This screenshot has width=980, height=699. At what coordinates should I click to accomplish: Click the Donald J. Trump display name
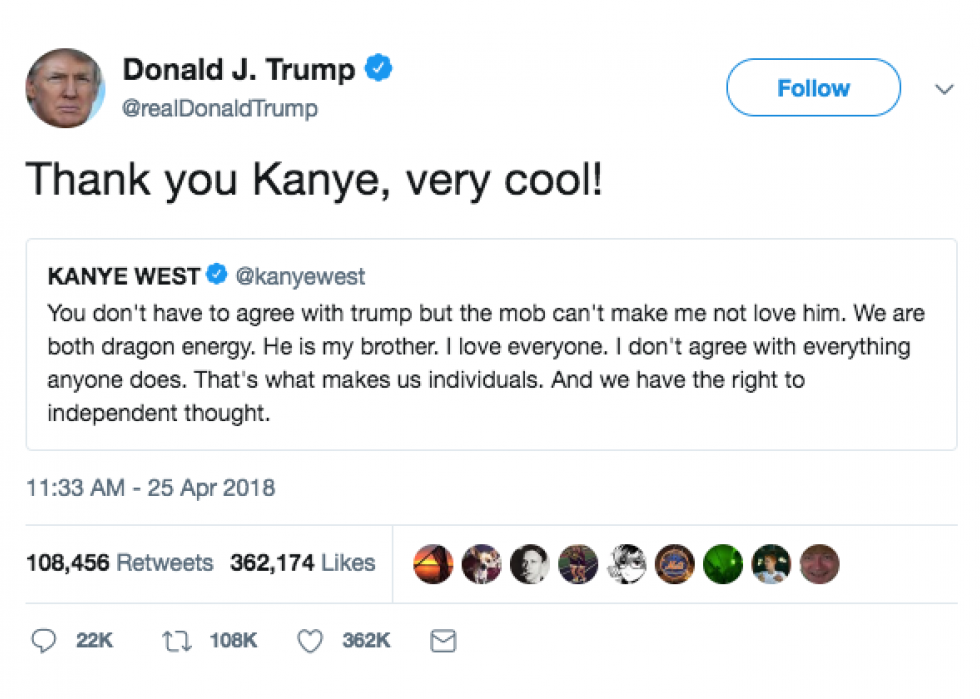click(239, 69)
